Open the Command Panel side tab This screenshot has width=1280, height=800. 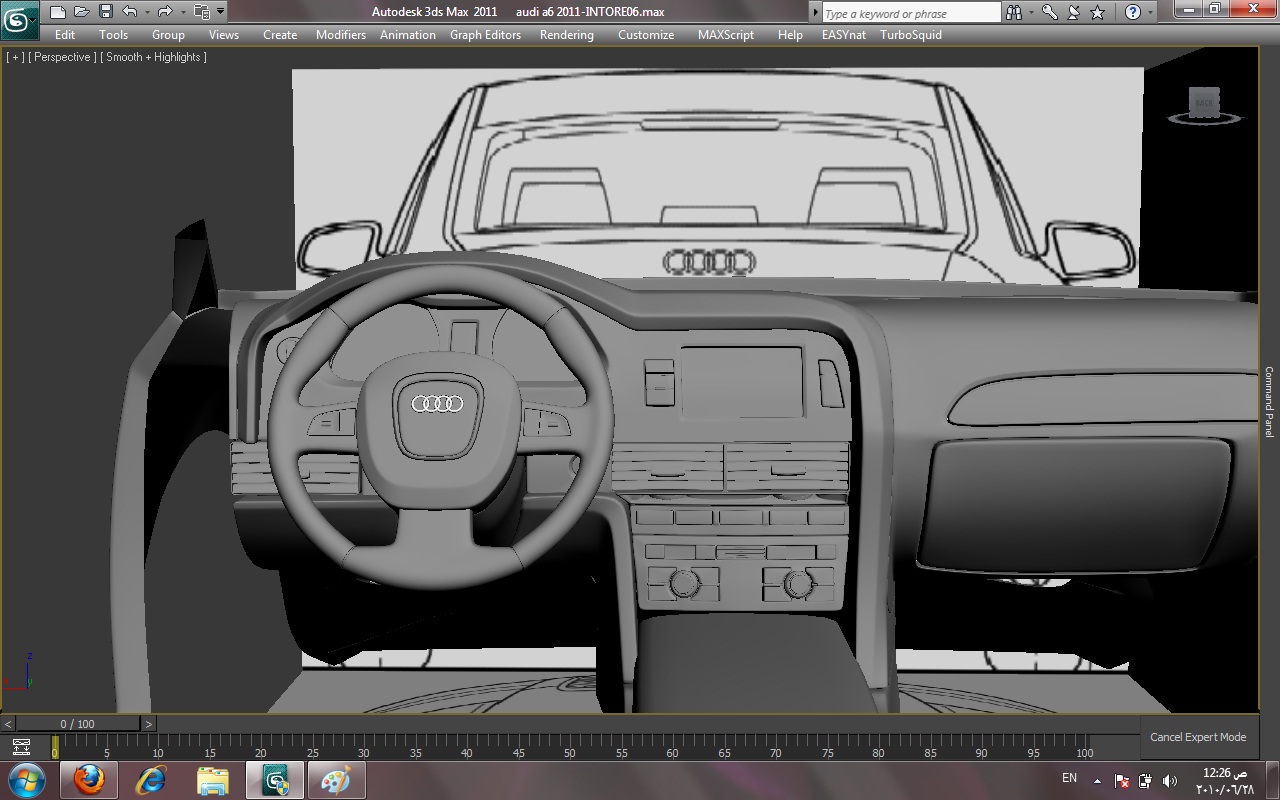[1270, 400]
